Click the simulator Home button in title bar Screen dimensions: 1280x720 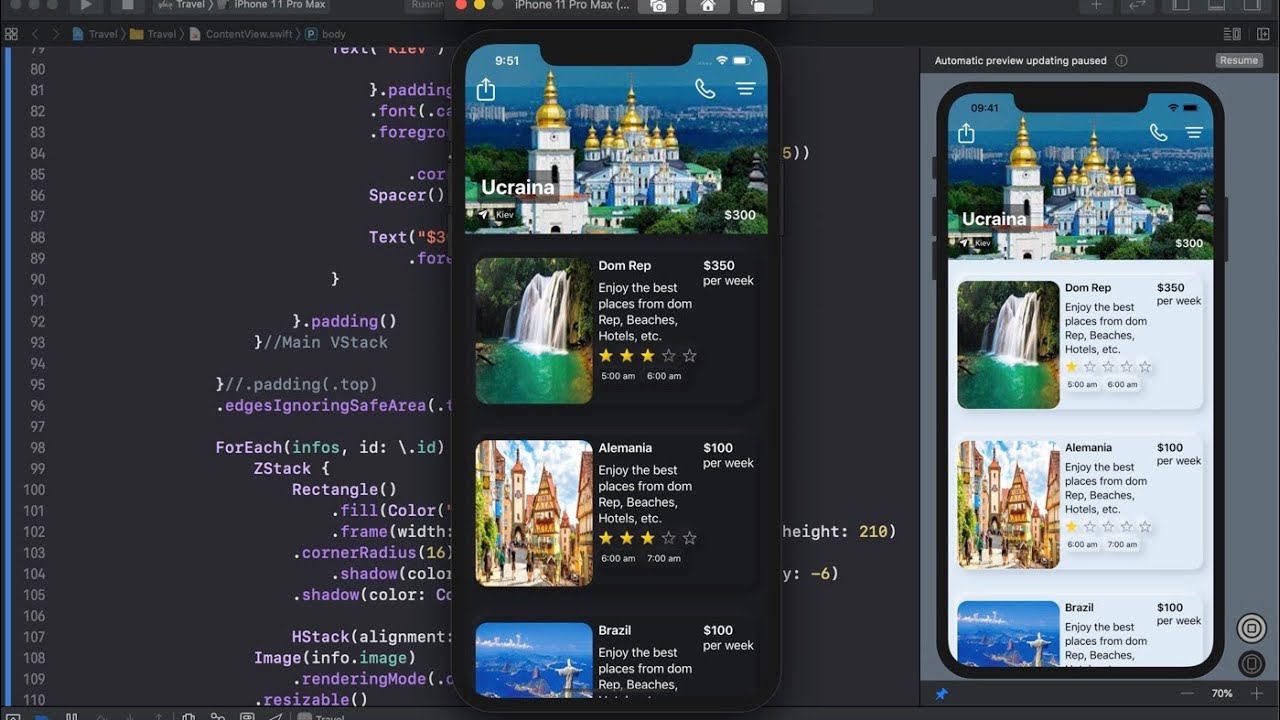point(708,6)
